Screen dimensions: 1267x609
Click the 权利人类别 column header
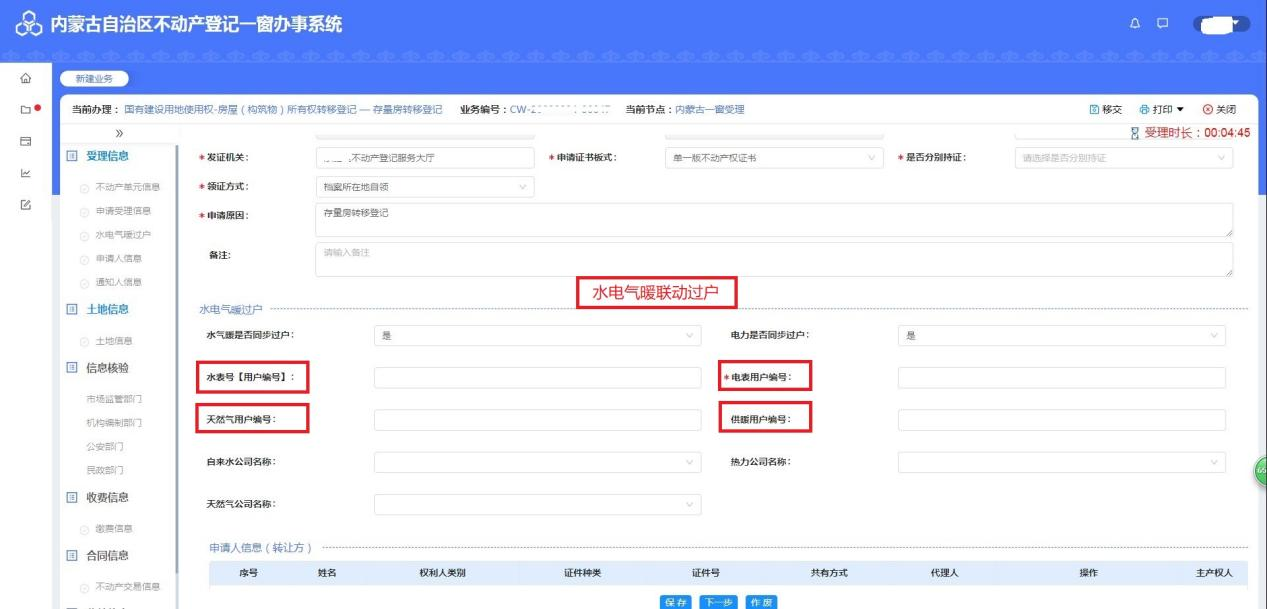click(x=442, y=573)
